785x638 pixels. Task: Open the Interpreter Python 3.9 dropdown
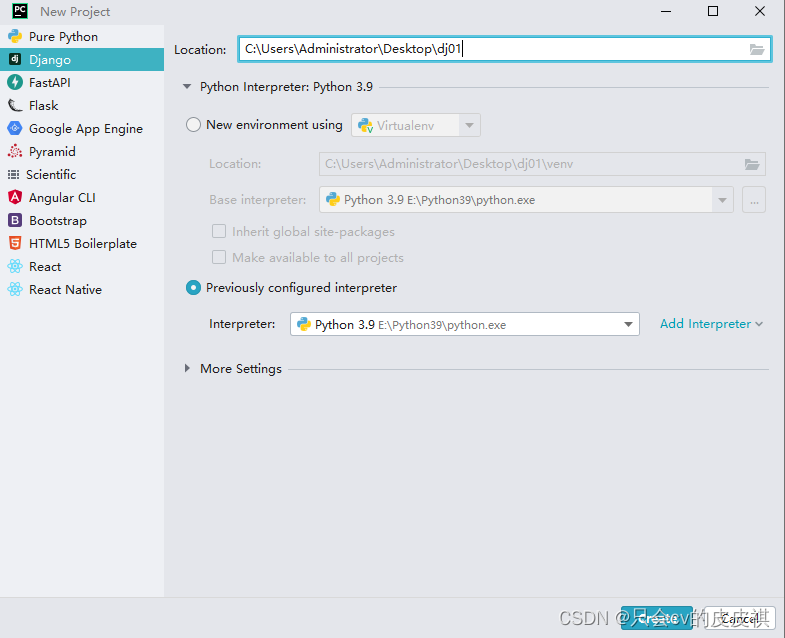pos(465,325)
